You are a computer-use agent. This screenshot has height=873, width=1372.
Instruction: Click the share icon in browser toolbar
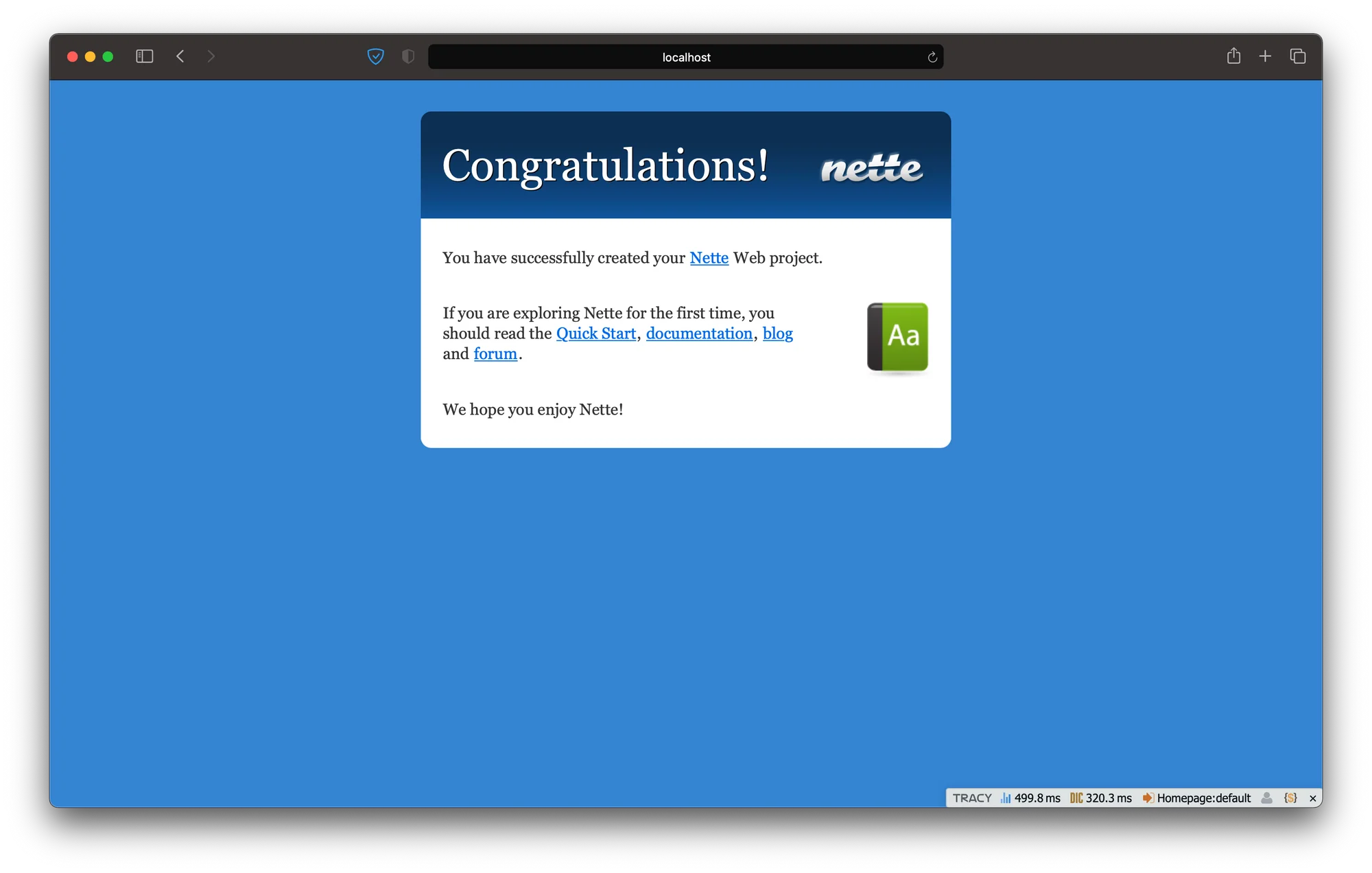pos(1233,56)
